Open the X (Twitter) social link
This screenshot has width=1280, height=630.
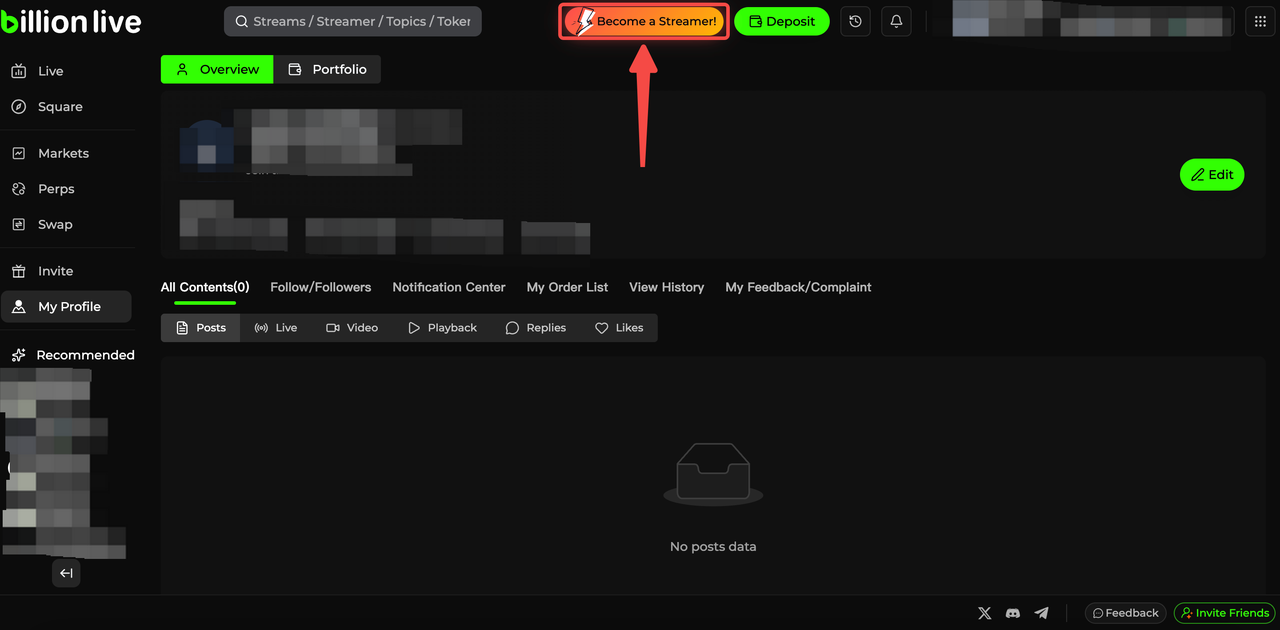coord(984,613)
